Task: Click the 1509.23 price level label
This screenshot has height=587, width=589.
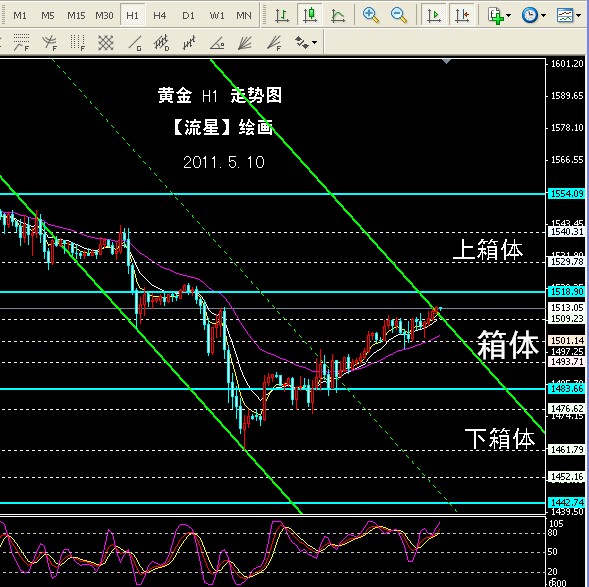Action: (567, 319)
